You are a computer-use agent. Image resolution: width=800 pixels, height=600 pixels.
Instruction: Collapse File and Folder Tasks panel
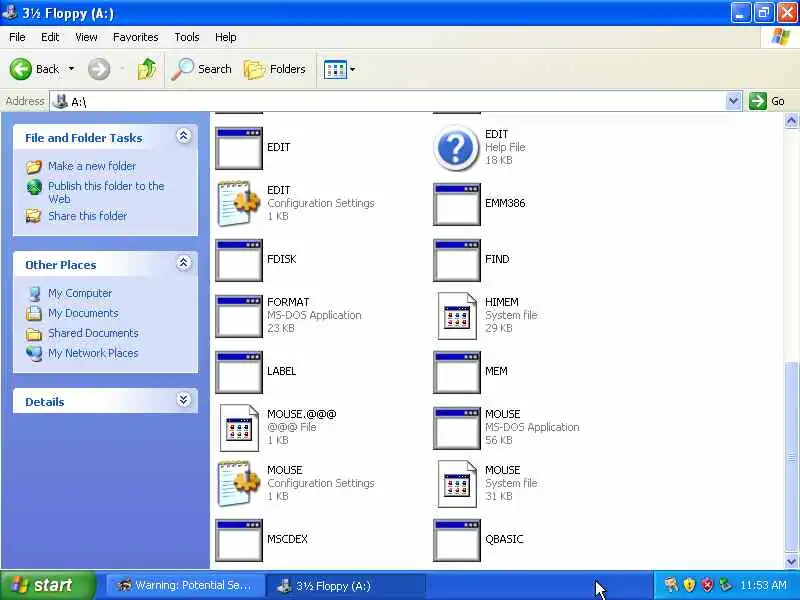[184, 136]
